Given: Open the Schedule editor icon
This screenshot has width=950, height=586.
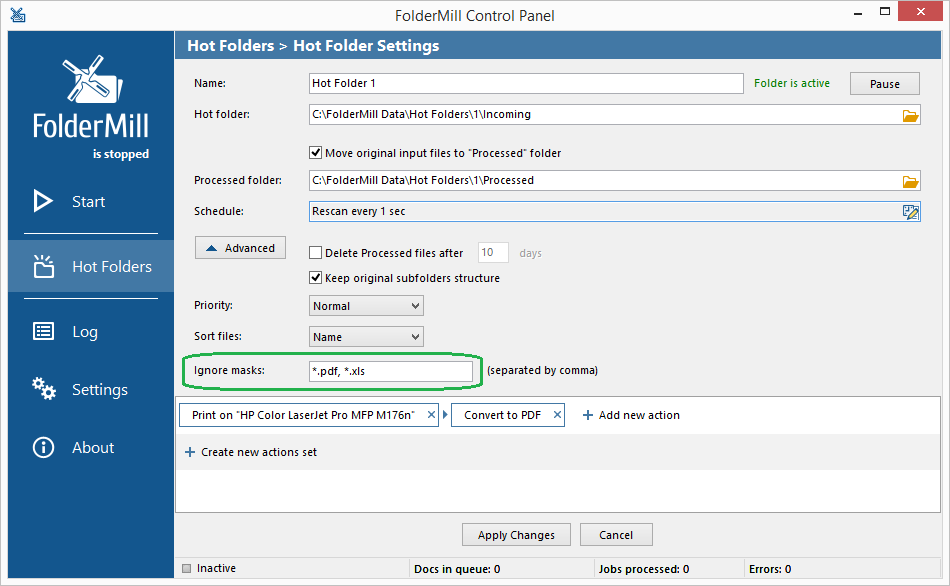Looking at the screenshot, I should coord(910,211).
